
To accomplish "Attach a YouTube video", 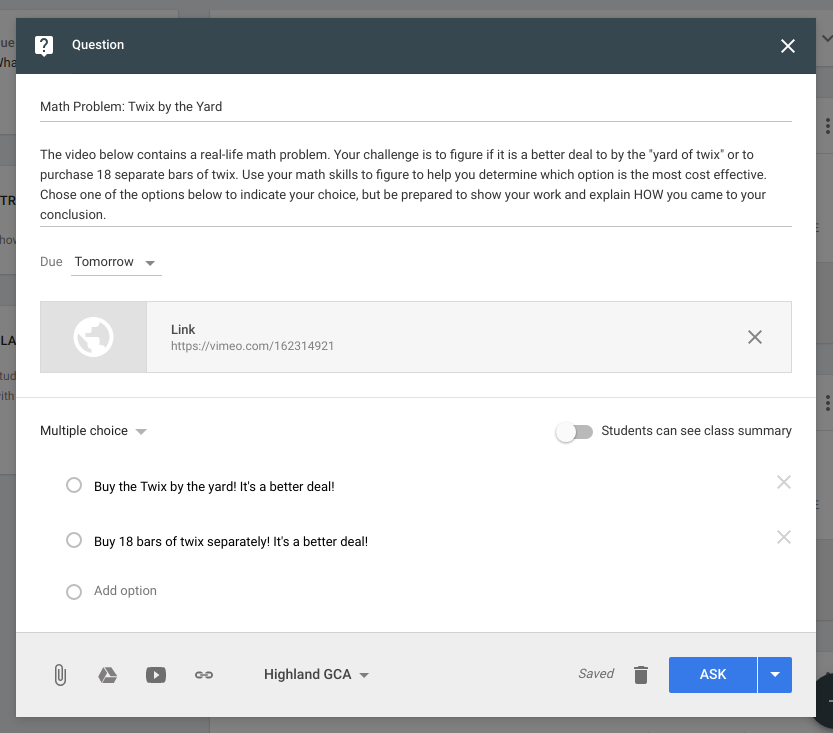I will (x=156, y=675).
